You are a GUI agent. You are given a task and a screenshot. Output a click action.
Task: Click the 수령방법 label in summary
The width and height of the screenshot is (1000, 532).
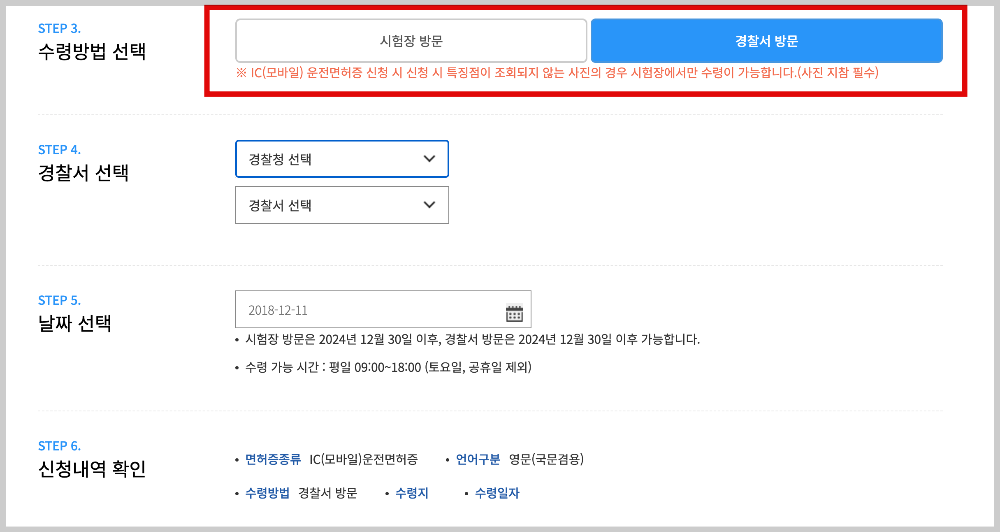coord(267,493)
